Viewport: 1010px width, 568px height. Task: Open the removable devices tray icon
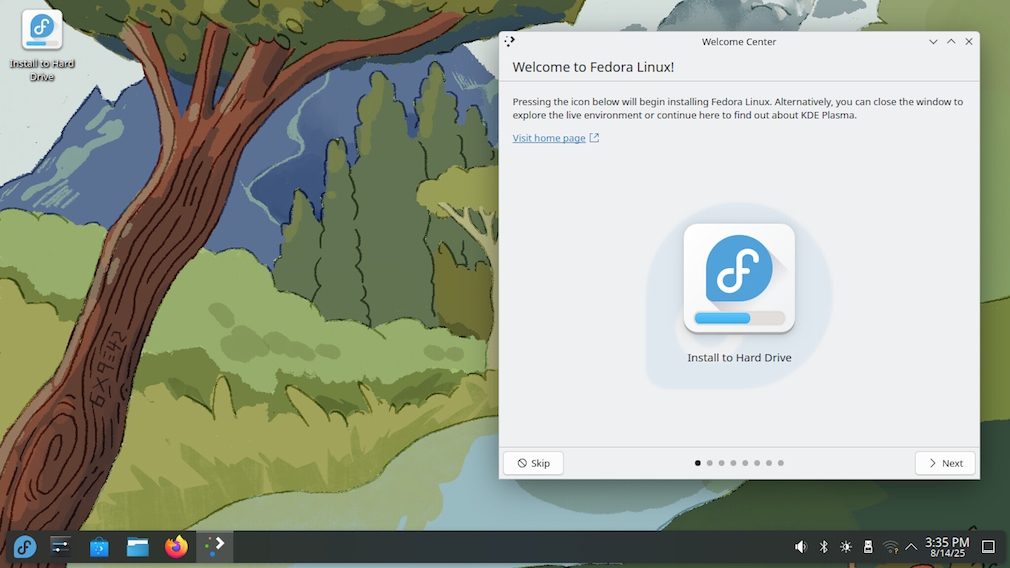tap(868, 547)
